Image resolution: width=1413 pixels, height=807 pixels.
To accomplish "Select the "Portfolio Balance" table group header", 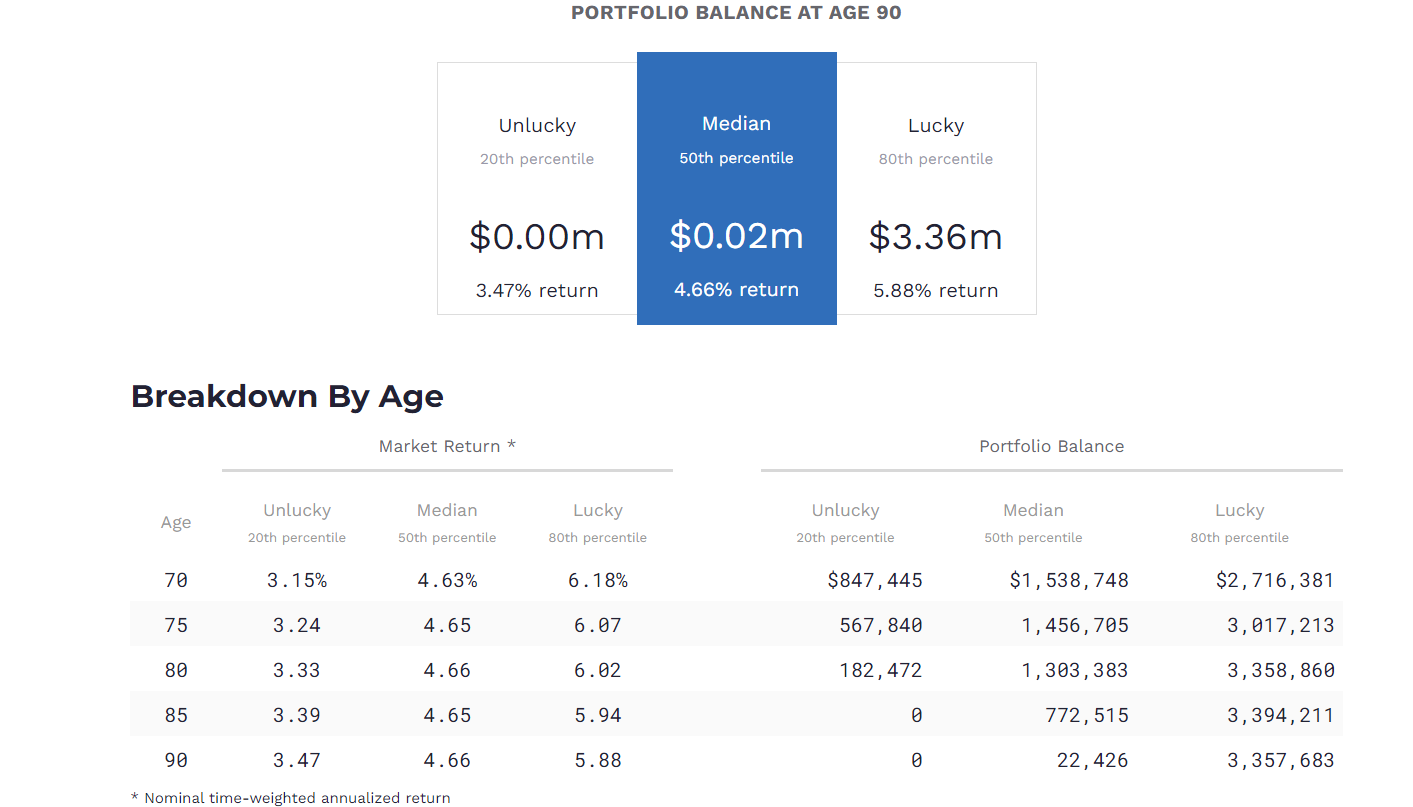I will click(x=1052, y=446).
